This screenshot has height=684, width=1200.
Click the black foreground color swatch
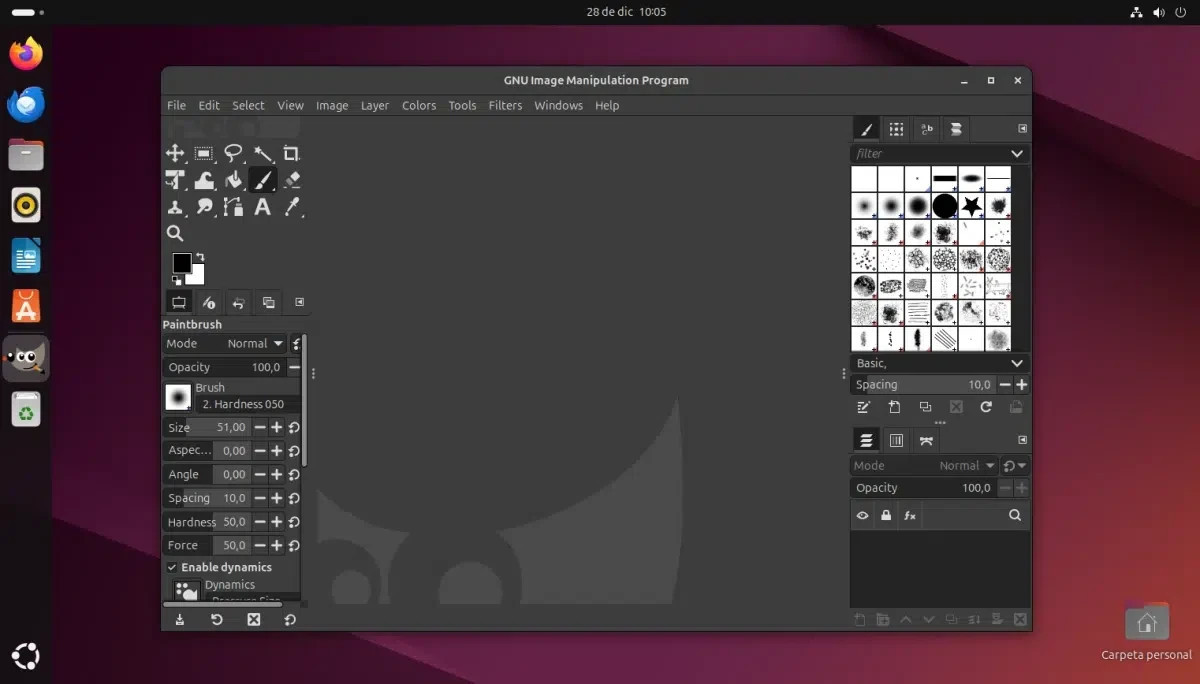[182, 263]
